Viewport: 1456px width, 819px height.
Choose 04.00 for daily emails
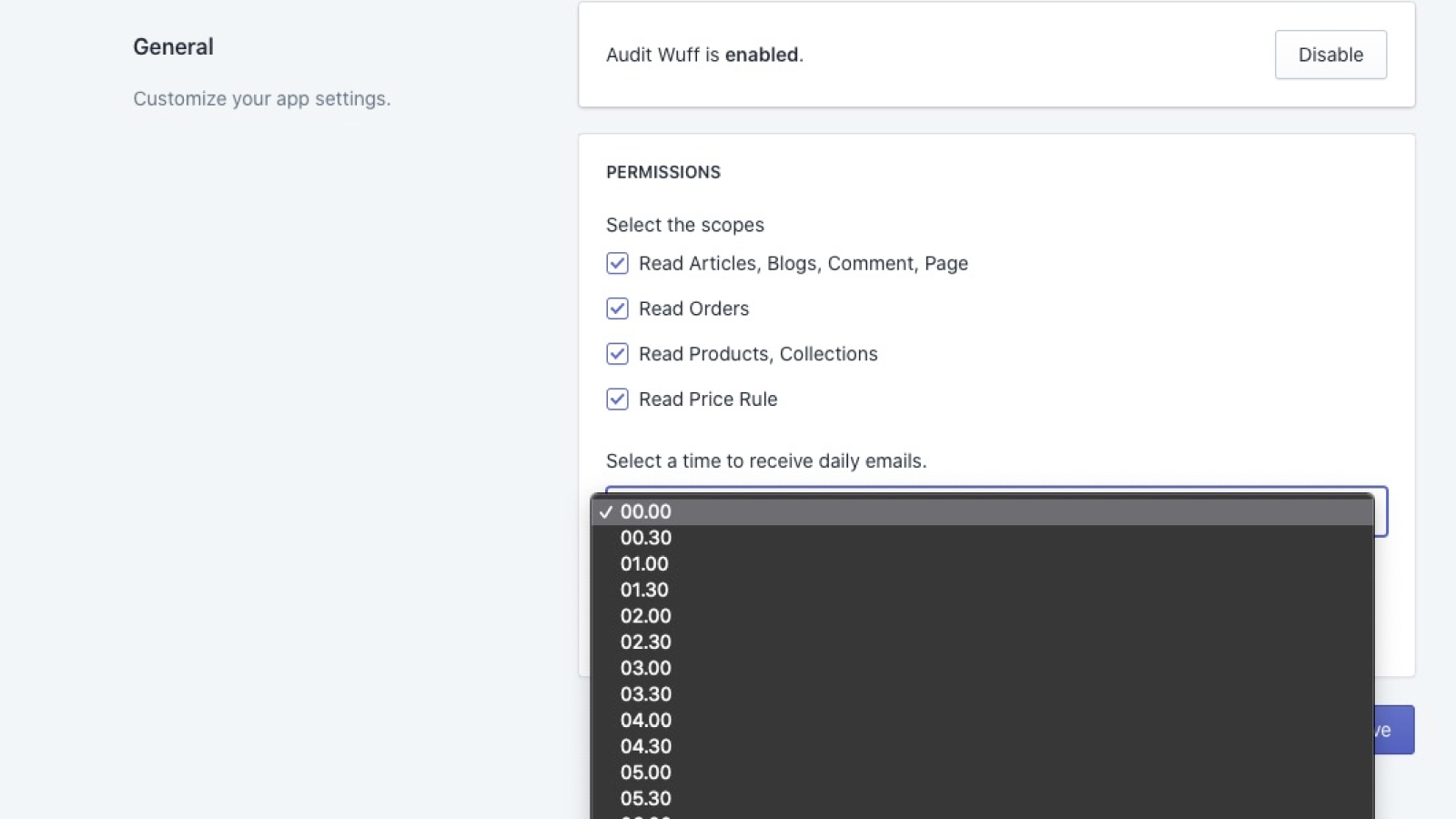[x=645, y=721]
